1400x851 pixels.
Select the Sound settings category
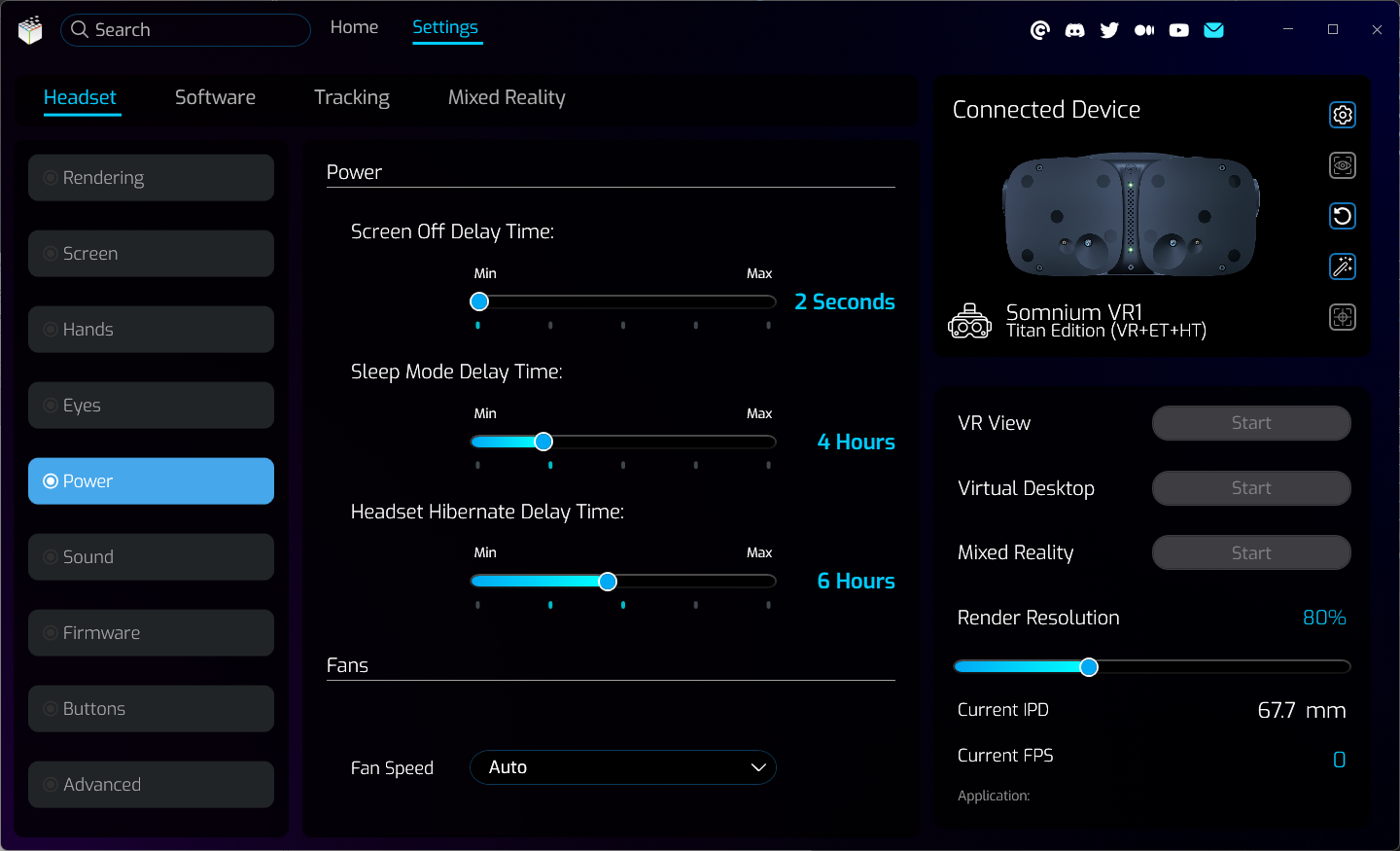[151, 557]
